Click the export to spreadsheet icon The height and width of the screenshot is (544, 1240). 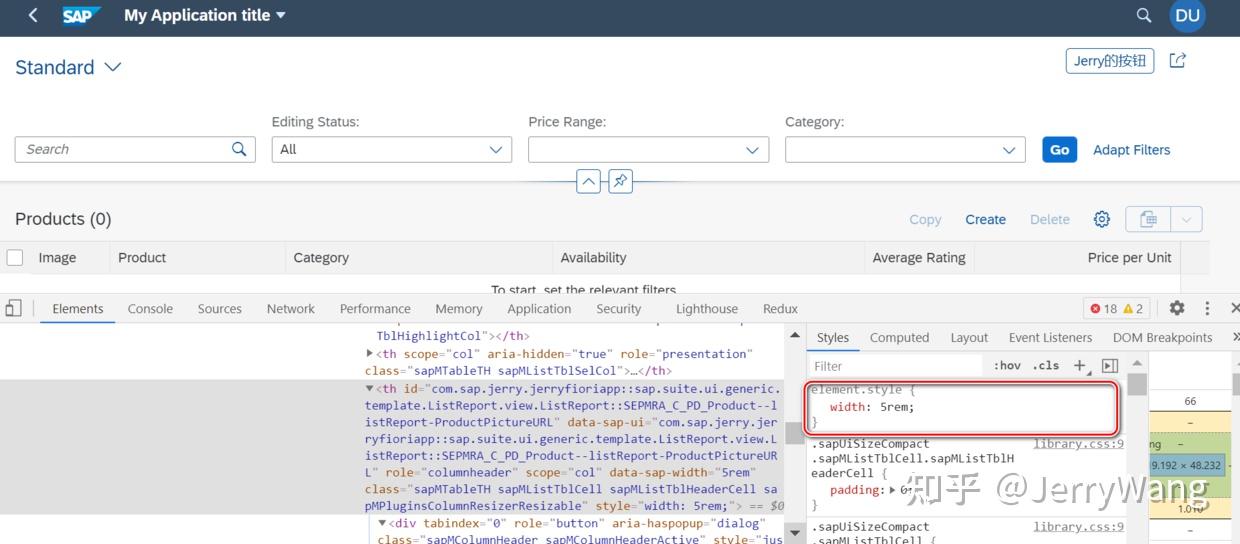pos(1148,219)
